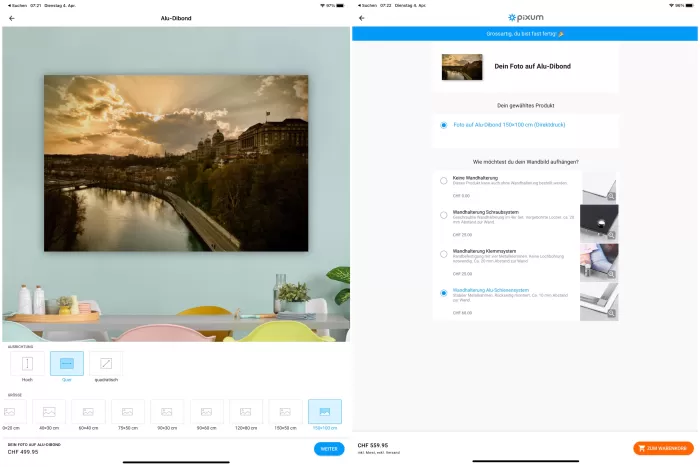The width and height of the screenshot is (700, 467).
Task: Tap the 'Keine Wandhalterung' label text
Action: (x=475, y=178)
